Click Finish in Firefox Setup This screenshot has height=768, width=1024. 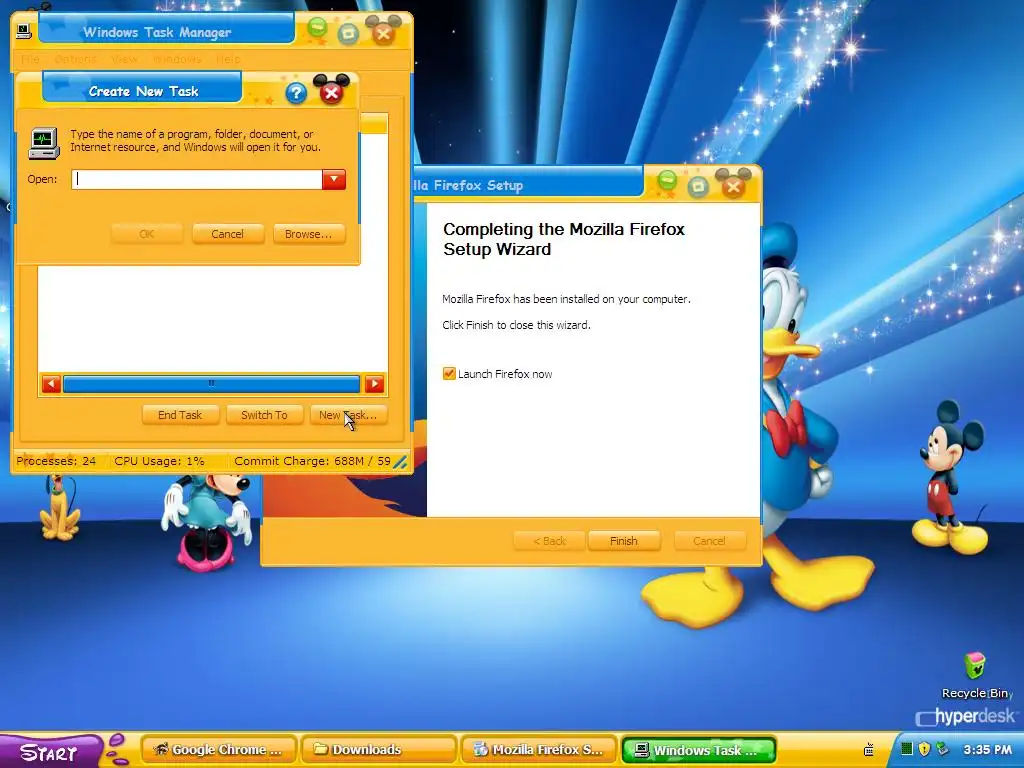click(624, 541)
